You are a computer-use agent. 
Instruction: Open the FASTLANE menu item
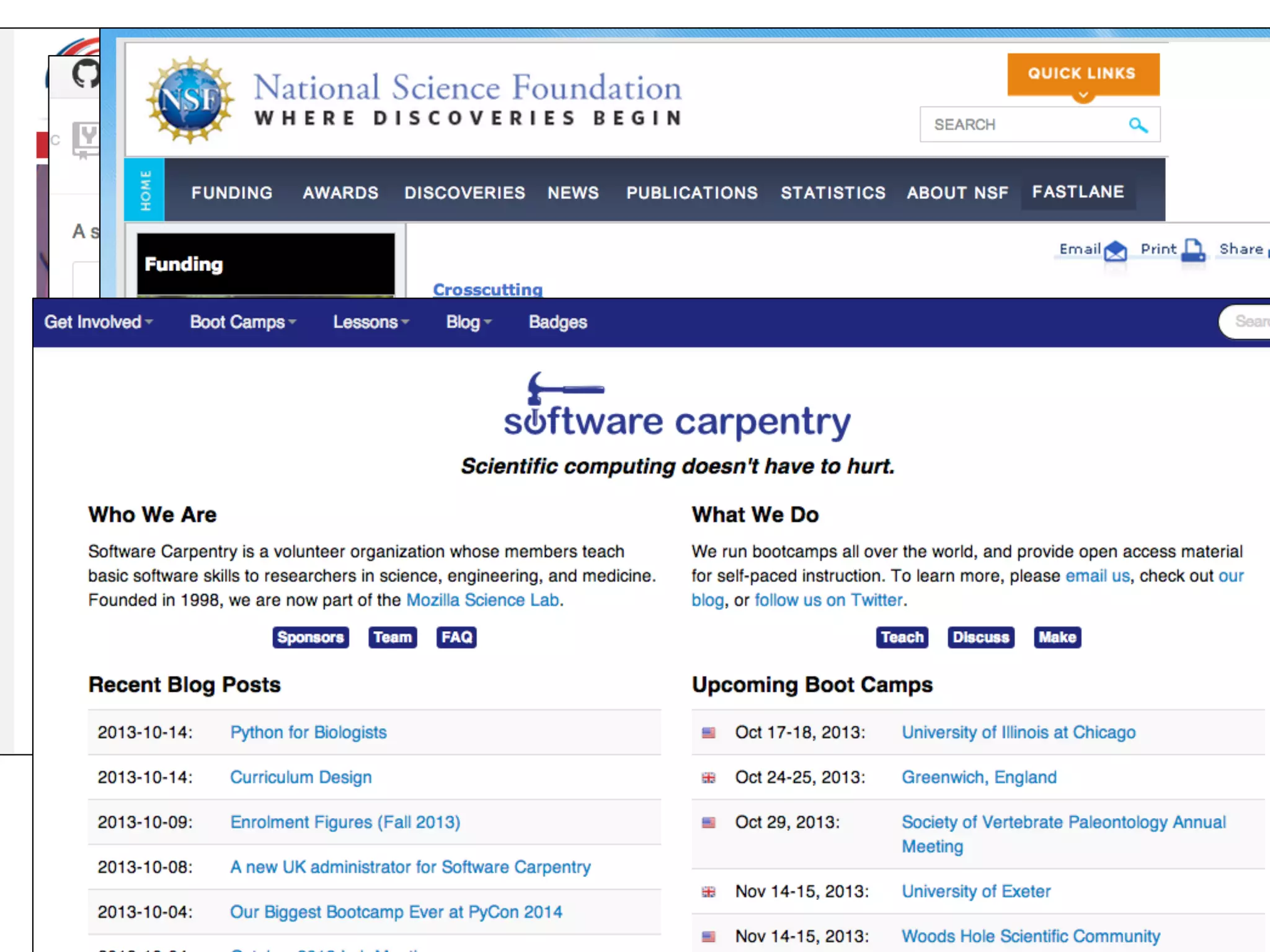tap(1078, 192)
